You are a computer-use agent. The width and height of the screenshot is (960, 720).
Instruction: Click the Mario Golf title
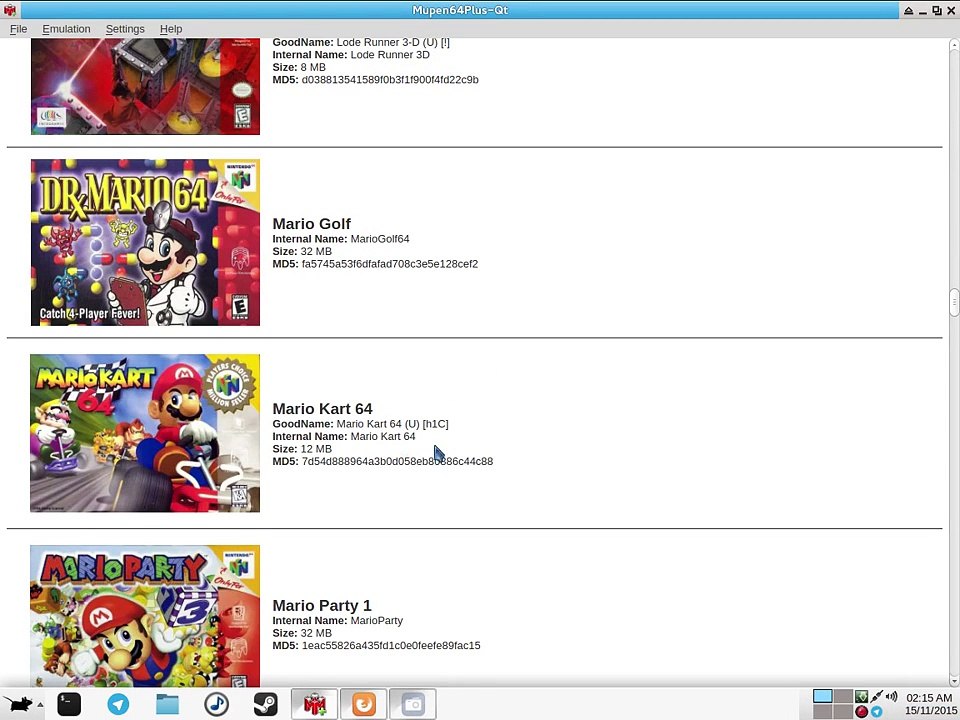coord(312,224)
